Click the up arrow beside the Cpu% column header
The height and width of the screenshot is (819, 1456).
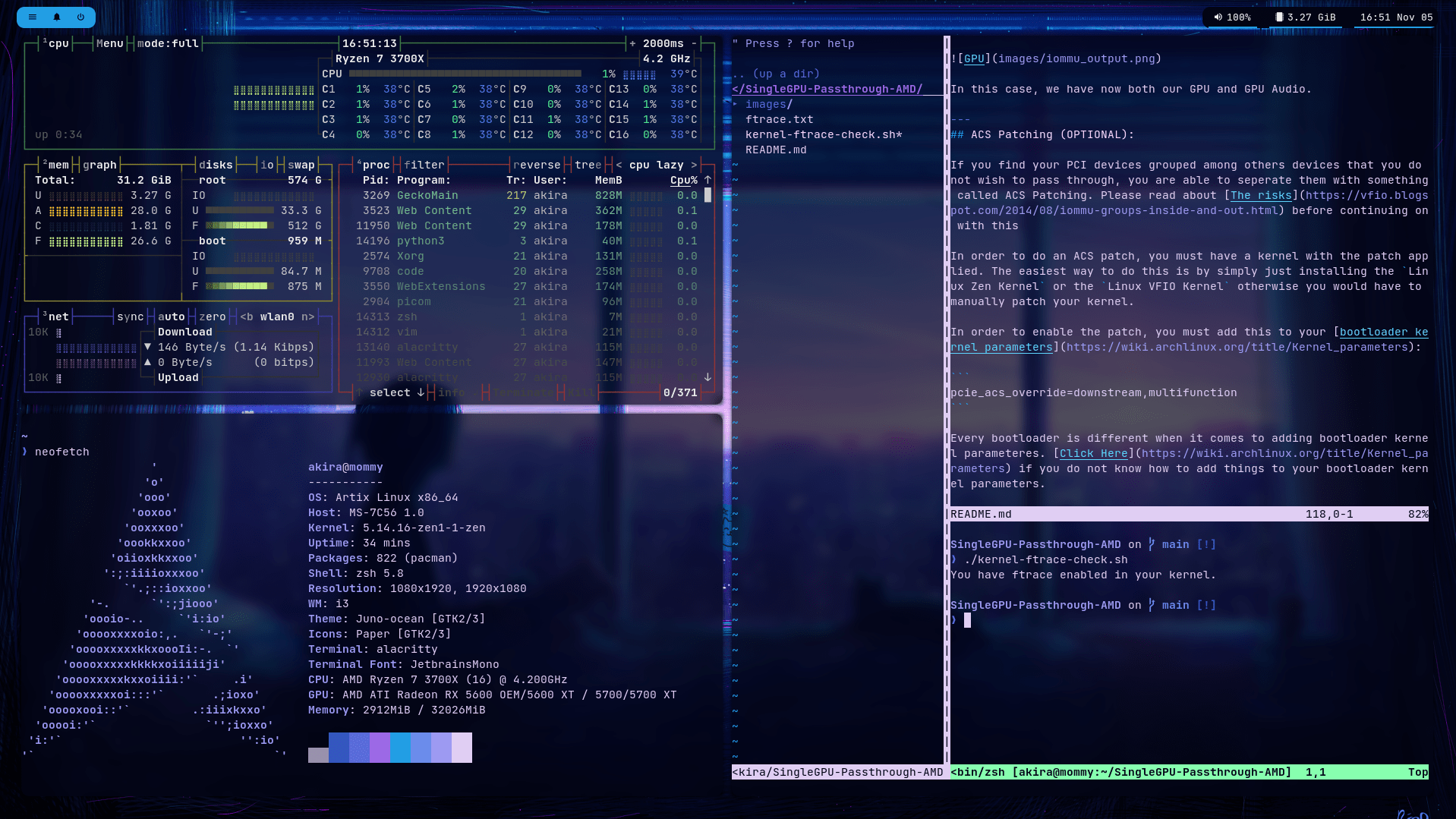click(x=707, y=180)
